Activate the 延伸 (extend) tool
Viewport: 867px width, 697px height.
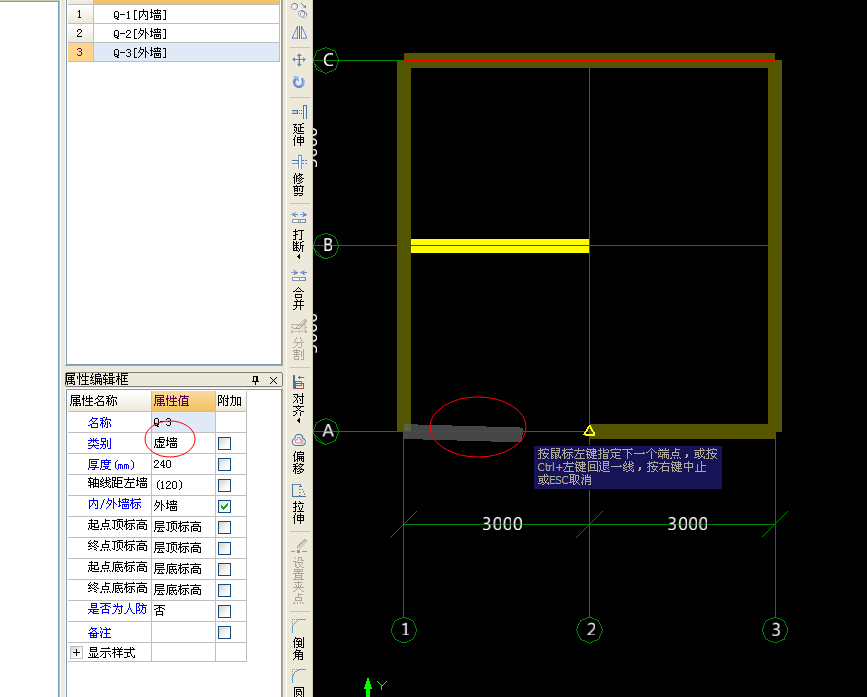coord(299,126)
